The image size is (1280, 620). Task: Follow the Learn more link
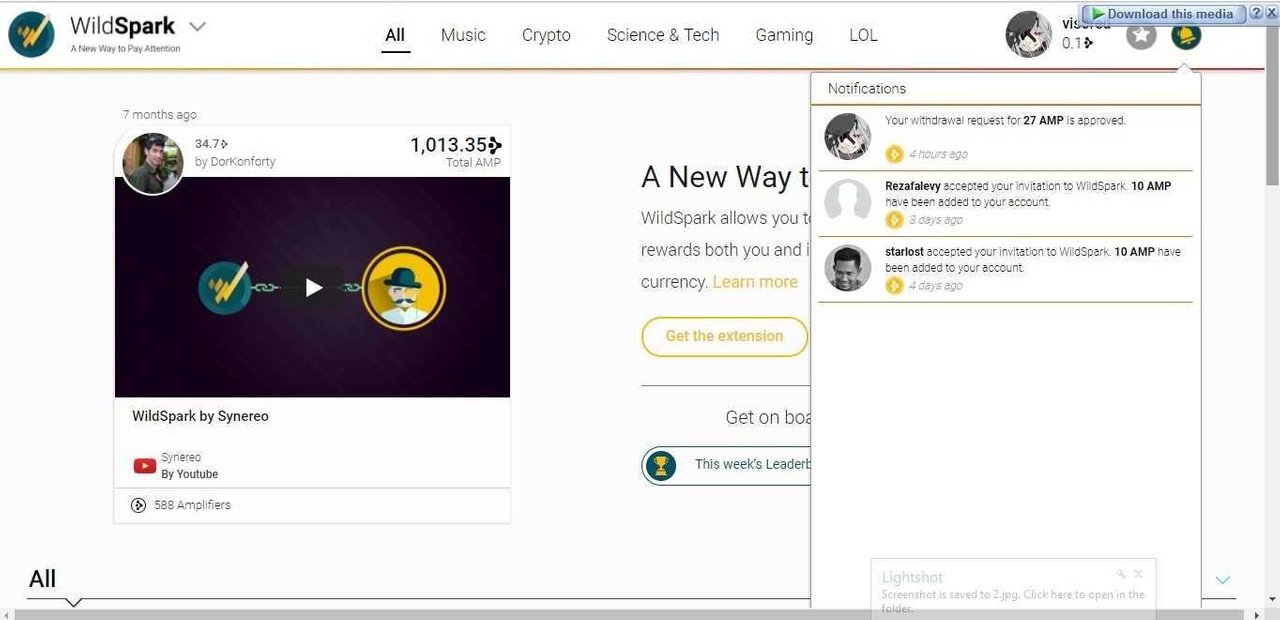(755, 282)
